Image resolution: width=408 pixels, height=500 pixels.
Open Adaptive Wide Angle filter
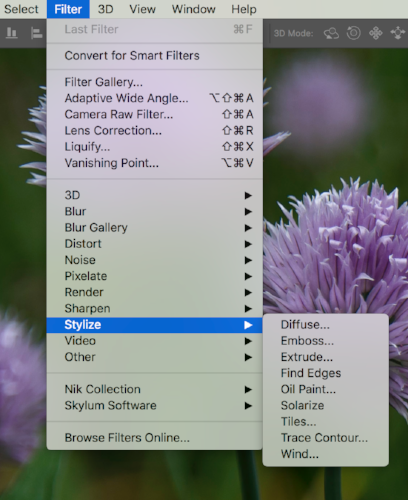tap(155, 98)
